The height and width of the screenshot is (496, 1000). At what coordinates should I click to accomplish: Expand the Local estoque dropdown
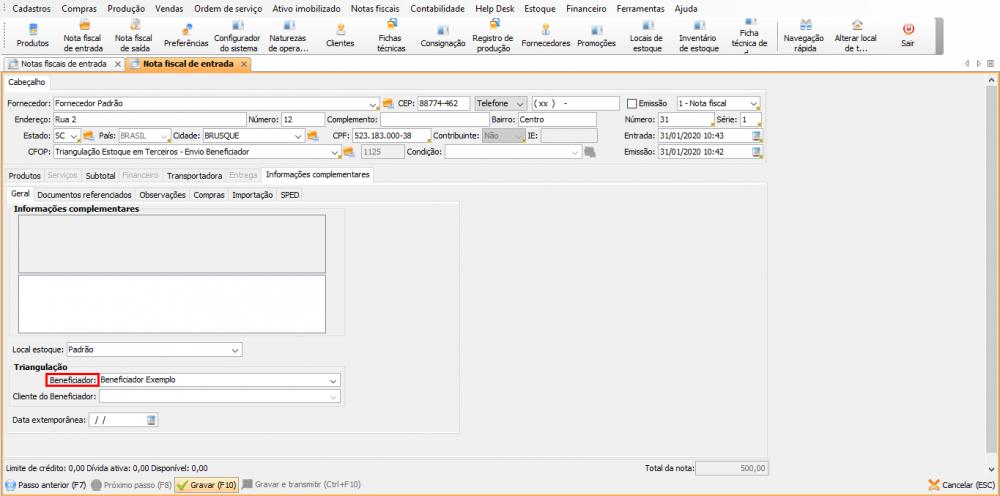(x=235, y=350)
